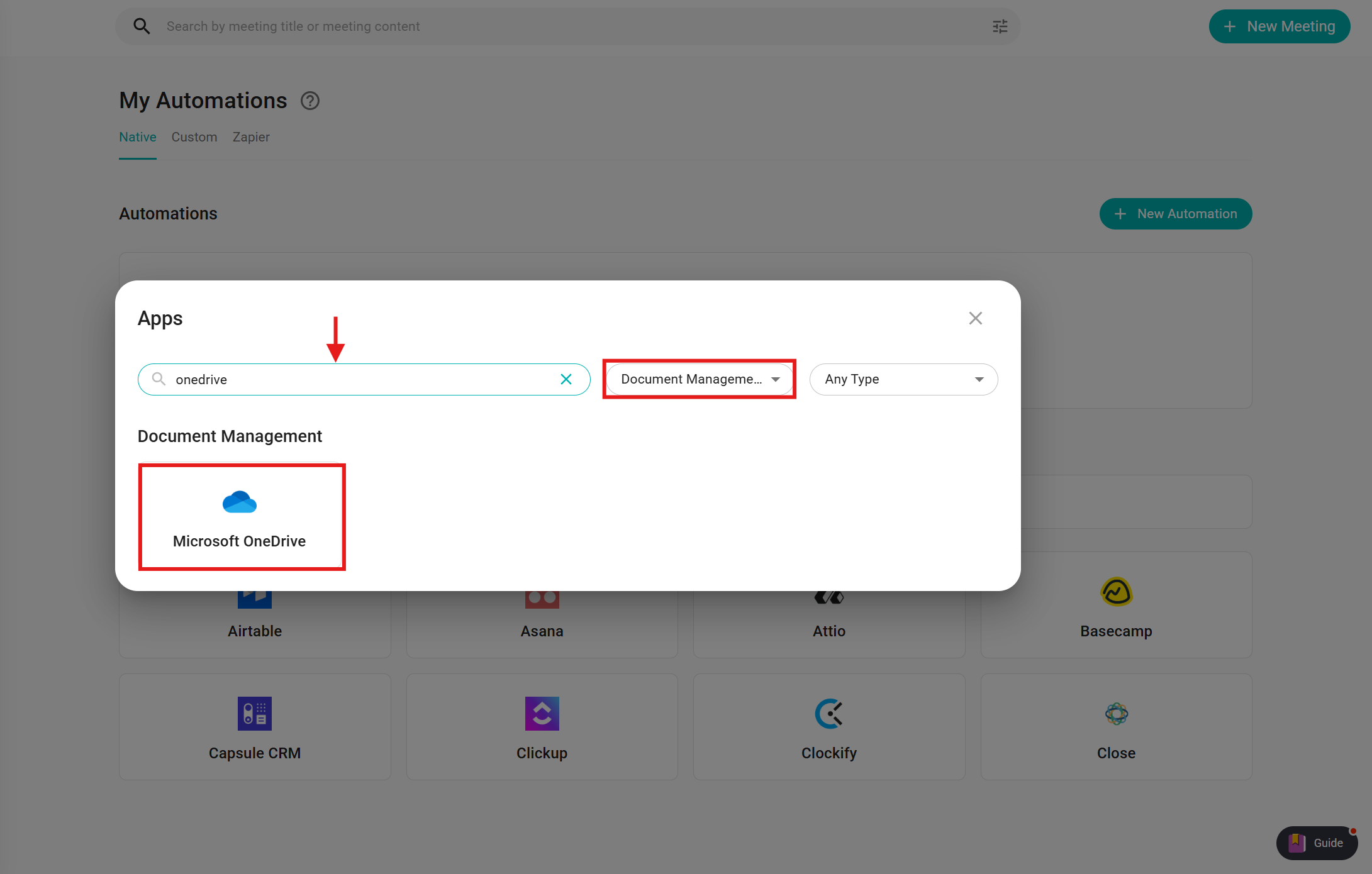Click the New Automation button
1372x874 pixels.
click(x=1175, y=214)
